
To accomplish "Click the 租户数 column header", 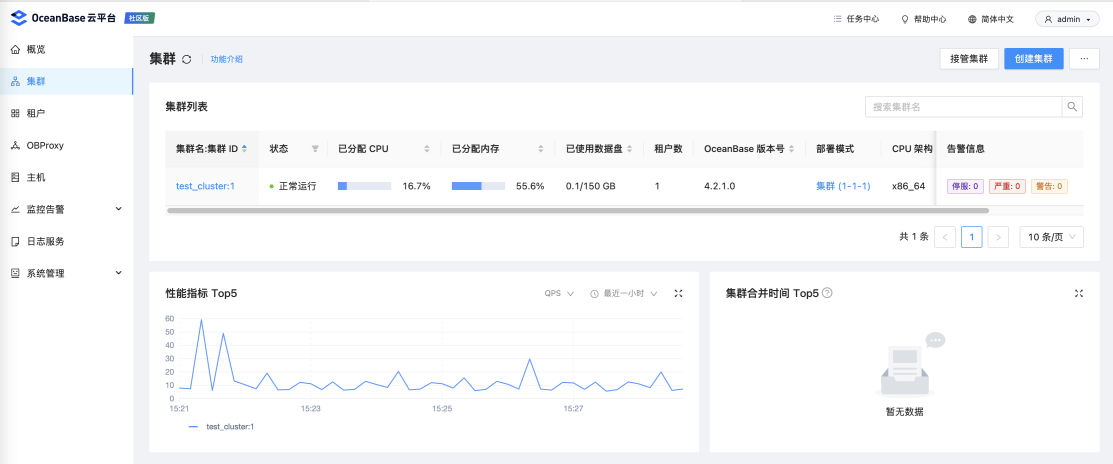I will click(x=668, y=149).
